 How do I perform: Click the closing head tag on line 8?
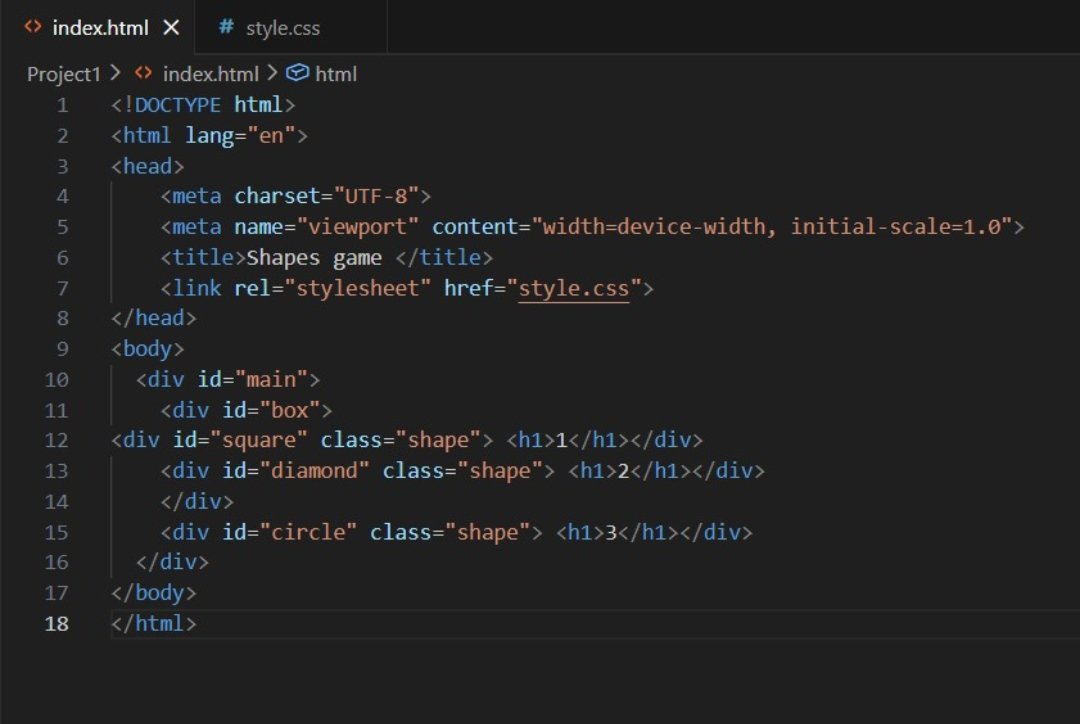coord(154,318)
